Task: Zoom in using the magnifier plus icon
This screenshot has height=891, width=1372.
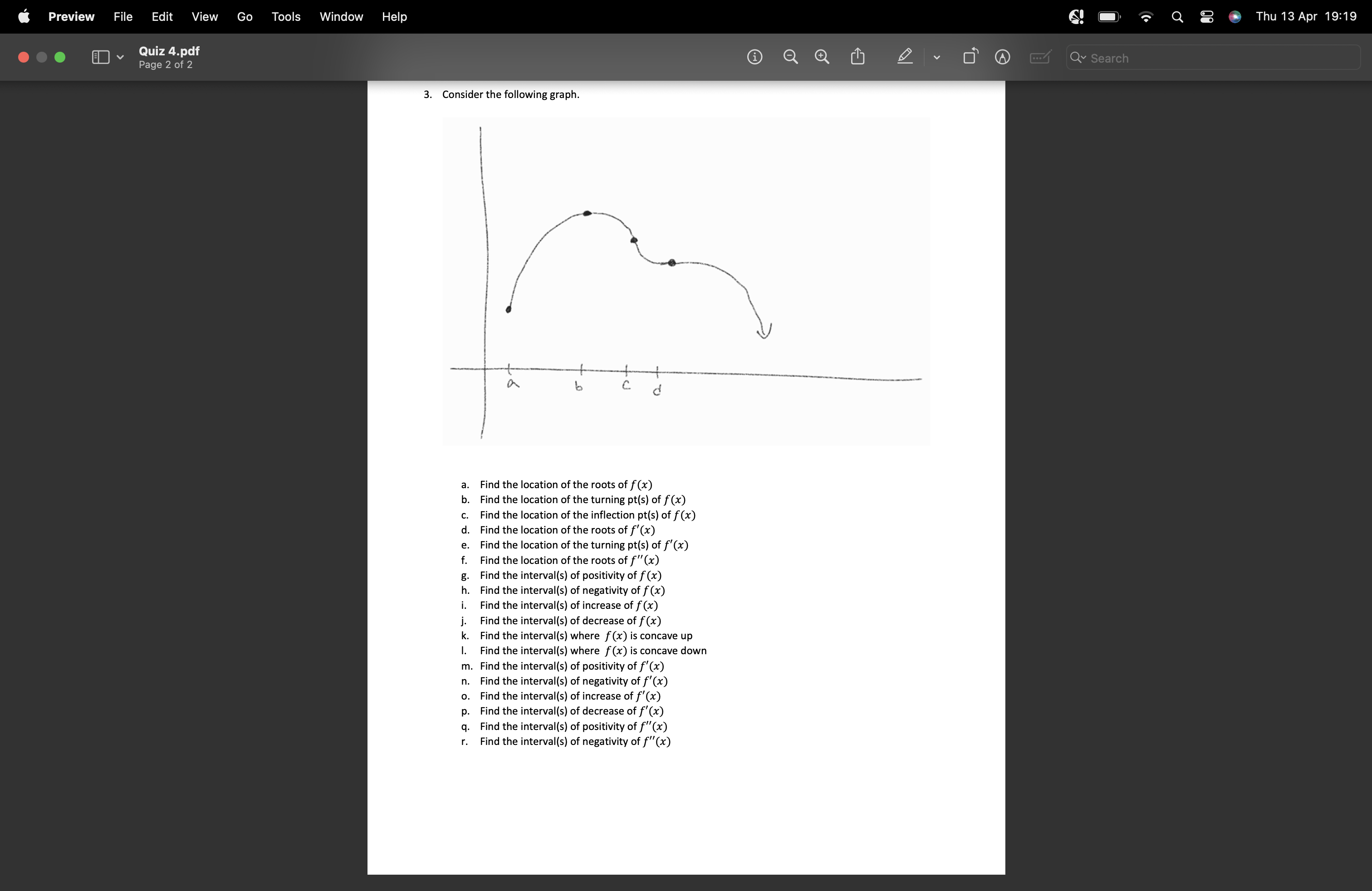Action: point(822,56)
